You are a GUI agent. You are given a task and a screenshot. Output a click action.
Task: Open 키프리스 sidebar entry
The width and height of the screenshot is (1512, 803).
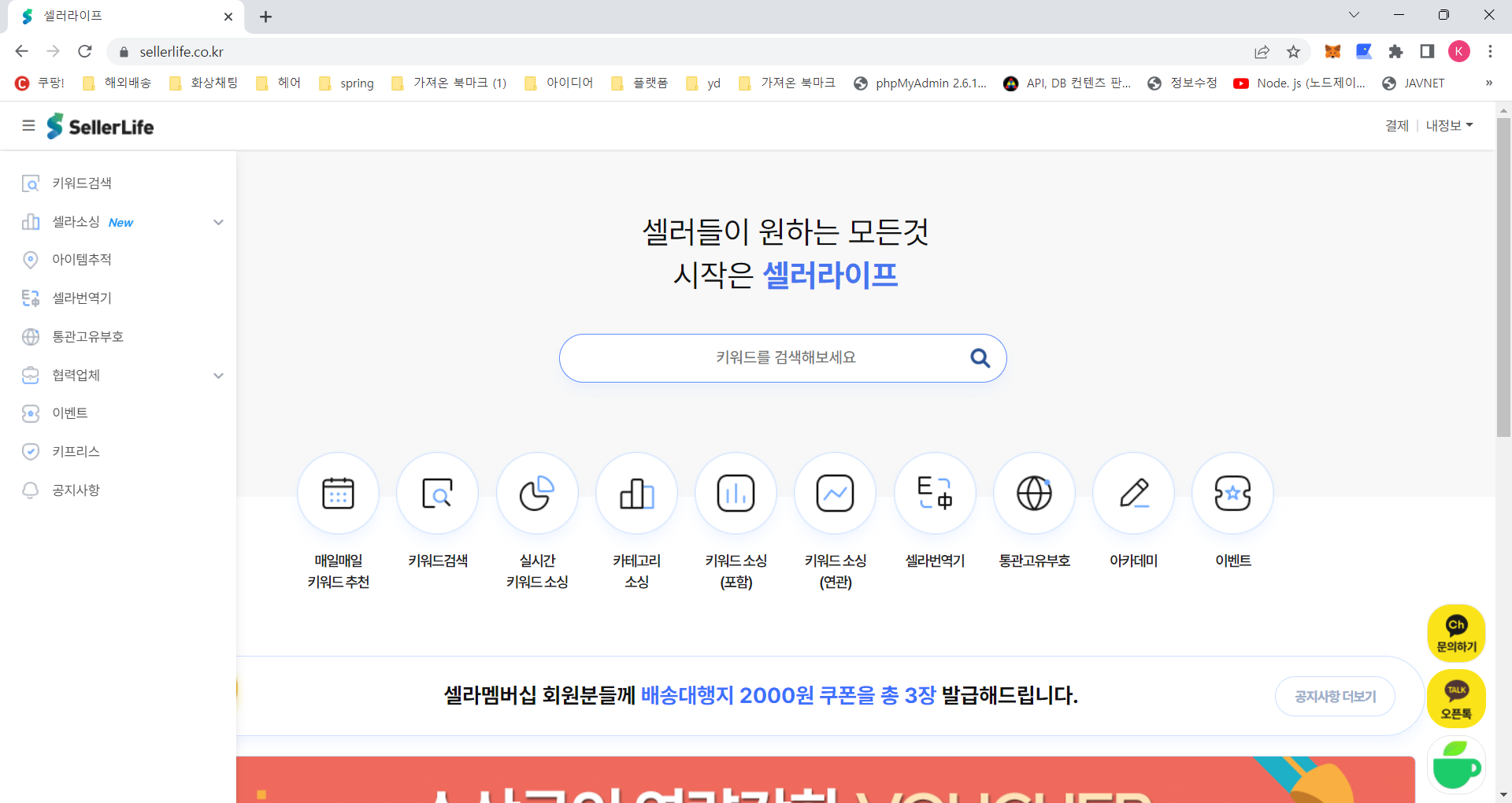[76, 452]
